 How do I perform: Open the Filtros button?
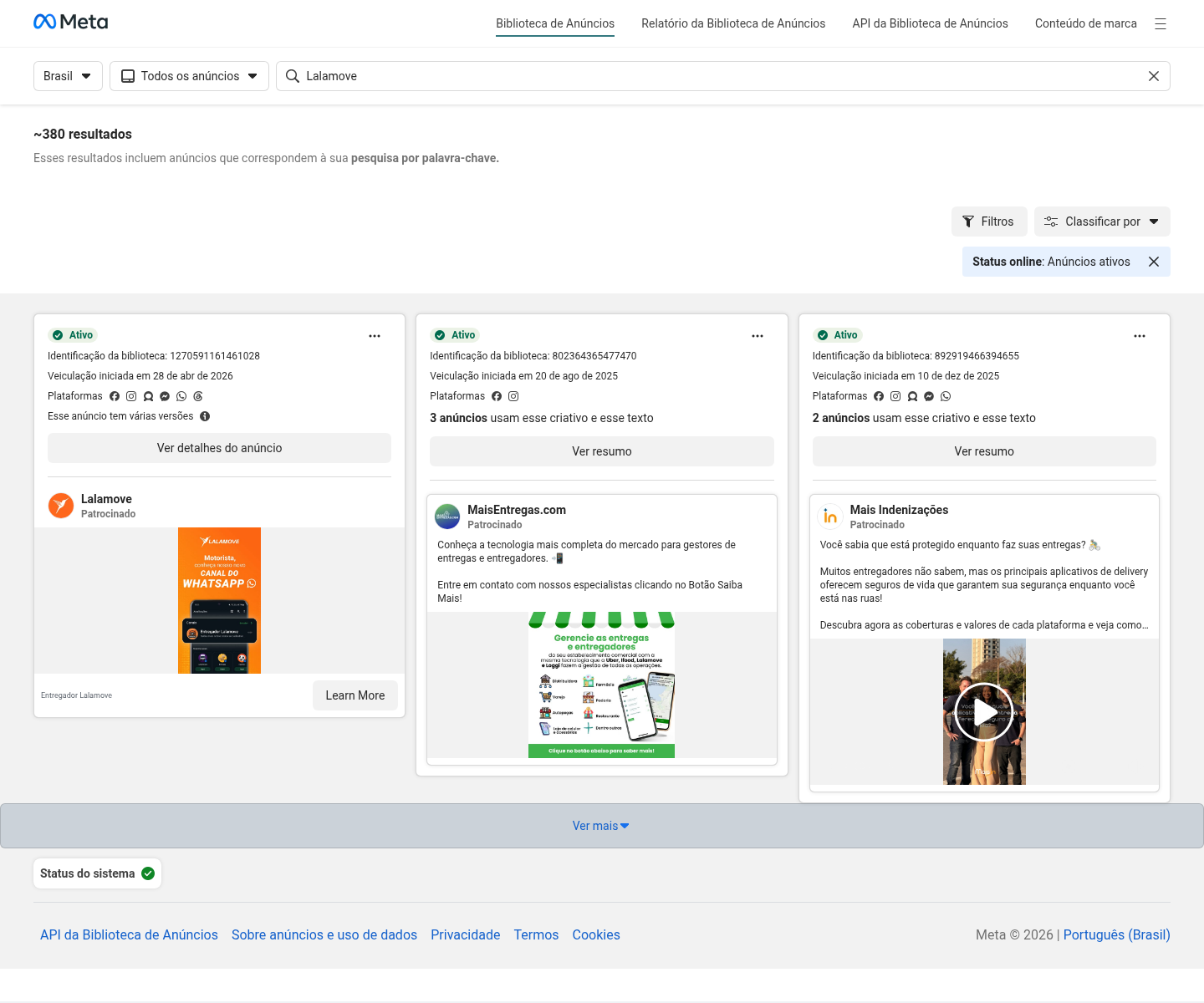pos(989,221)
